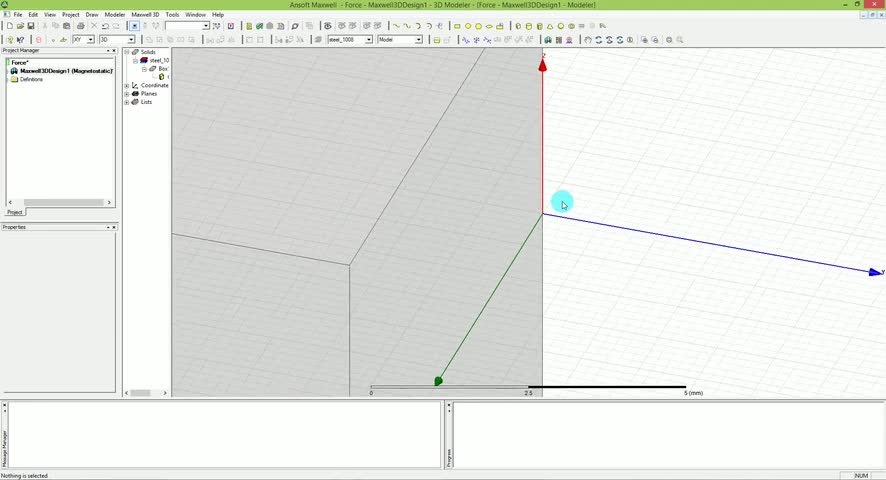Close the Properties panel
The image size is (886, 480).
[114, 227]
